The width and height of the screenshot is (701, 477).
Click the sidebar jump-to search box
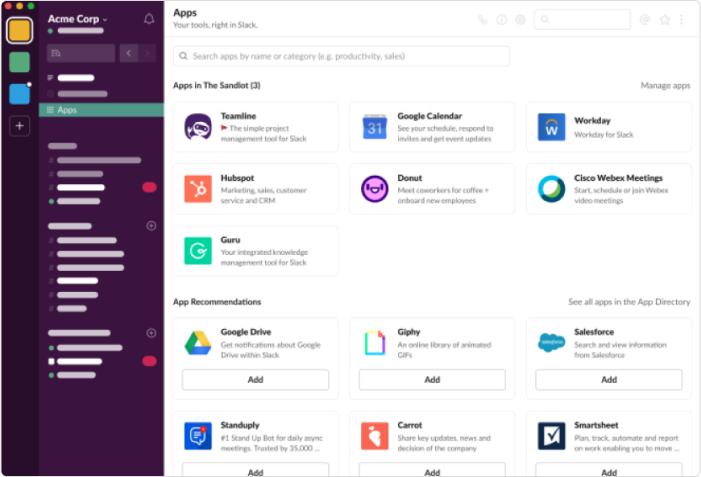(x=81, y=53)
